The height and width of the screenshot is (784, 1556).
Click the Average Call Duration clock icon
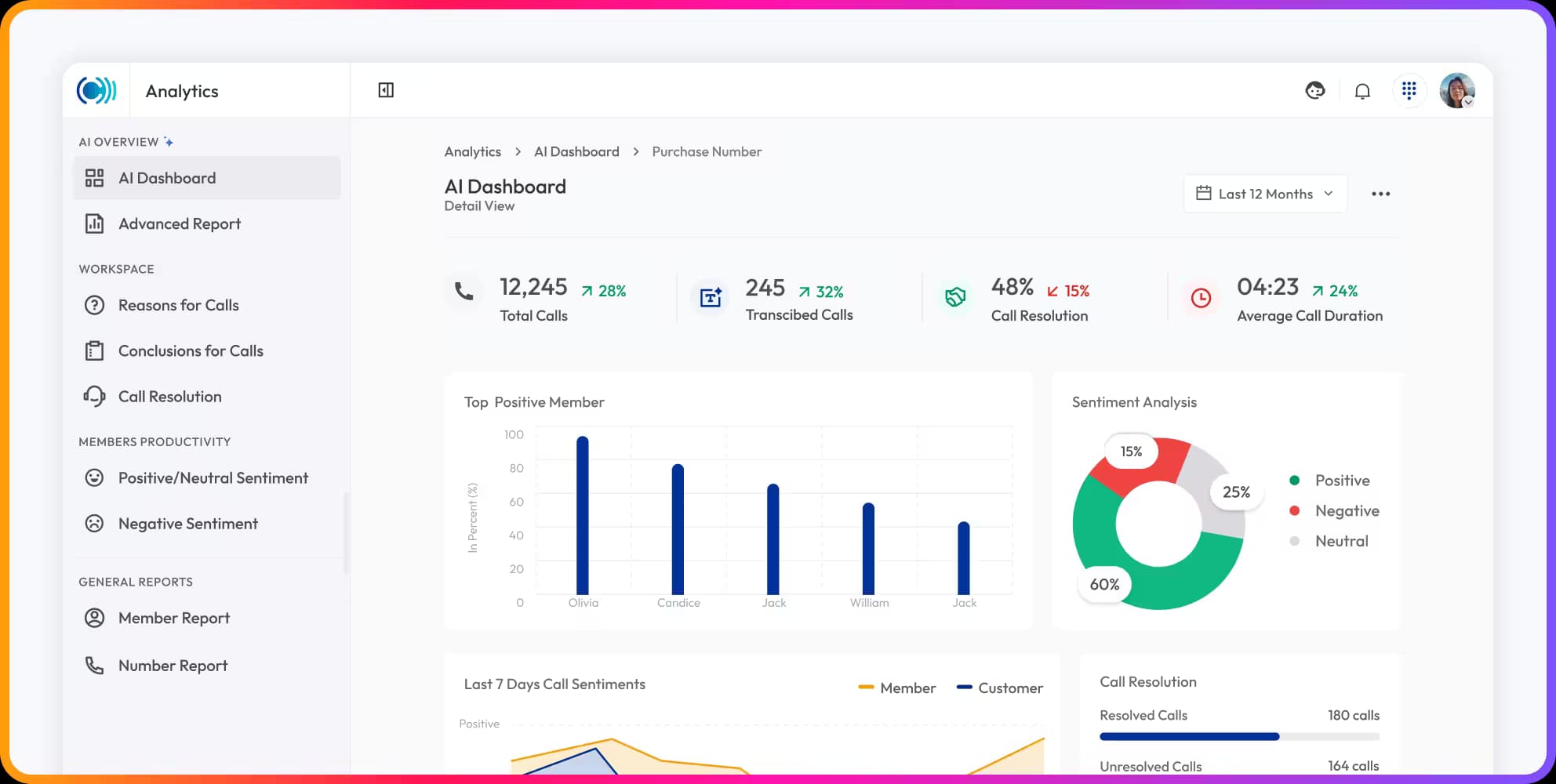1201,297
